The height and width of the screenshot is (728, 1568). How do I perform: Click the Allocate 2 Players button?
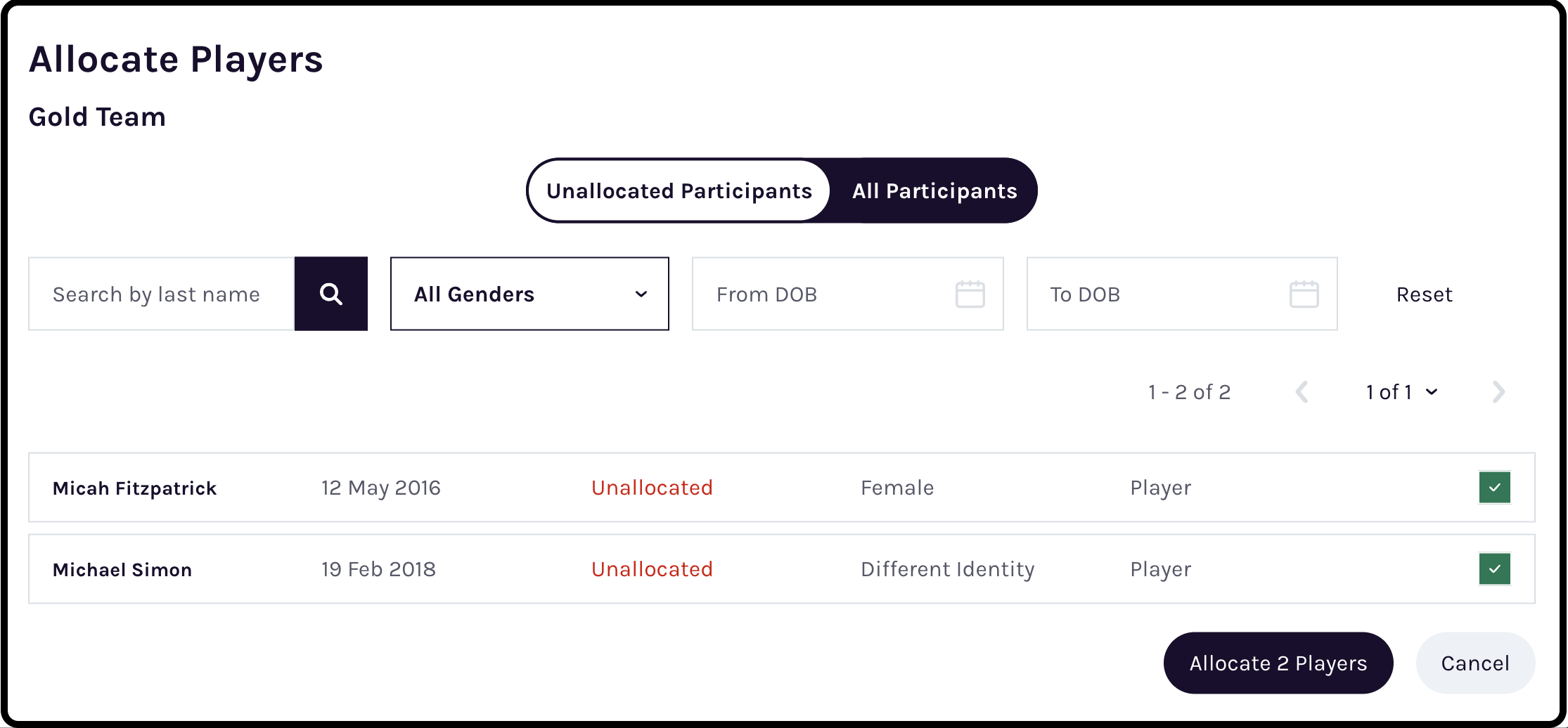tap(1278, 663)
